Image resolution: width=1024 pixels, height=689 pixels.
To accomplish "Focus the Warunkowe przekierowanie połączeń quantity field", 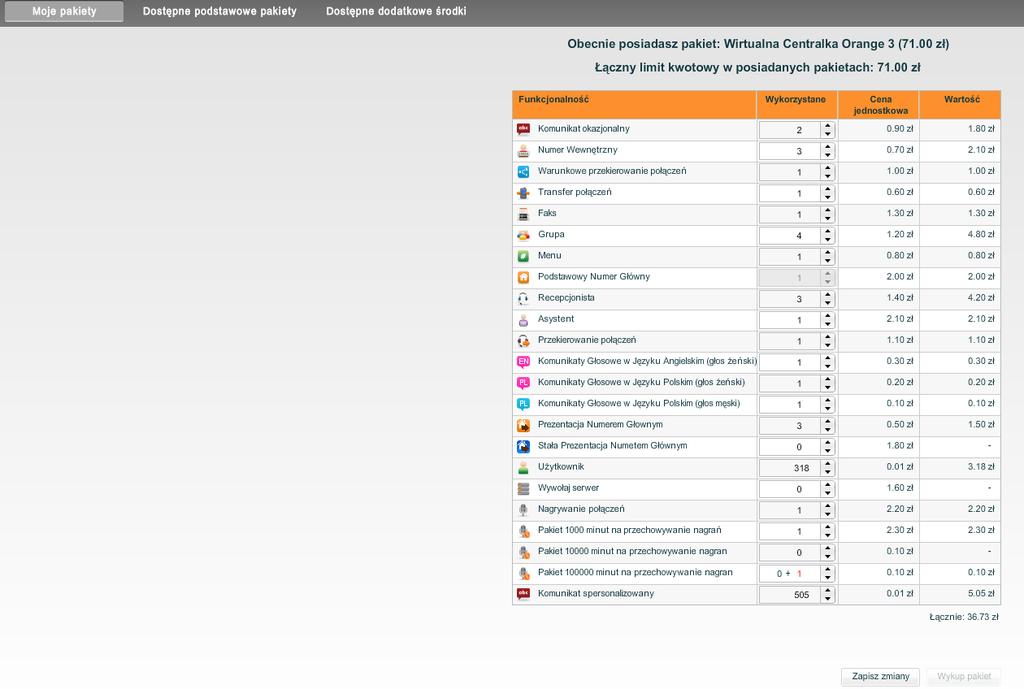I will tap(790, 172).
